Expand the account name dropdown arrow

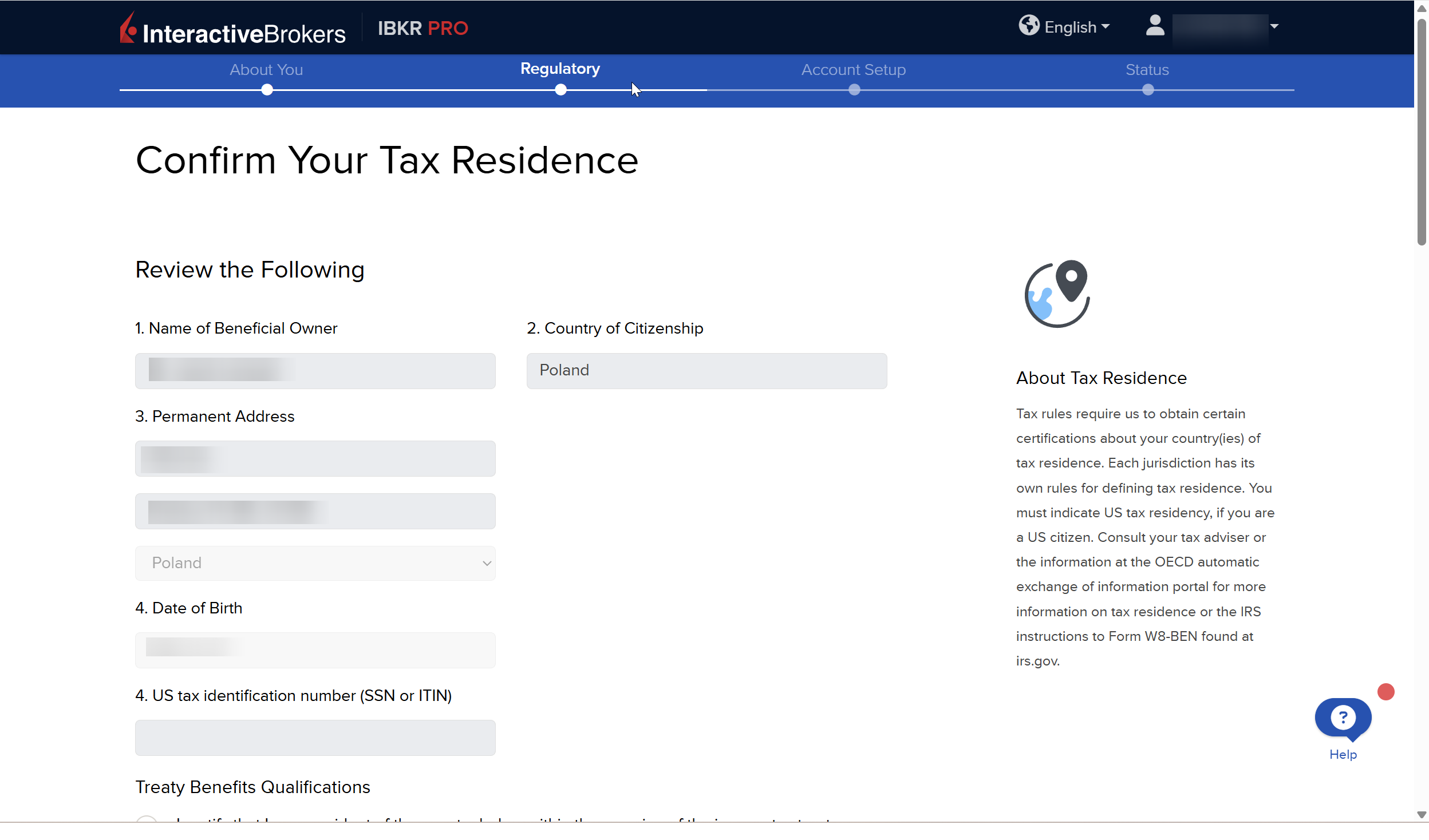pos(1274,26)
